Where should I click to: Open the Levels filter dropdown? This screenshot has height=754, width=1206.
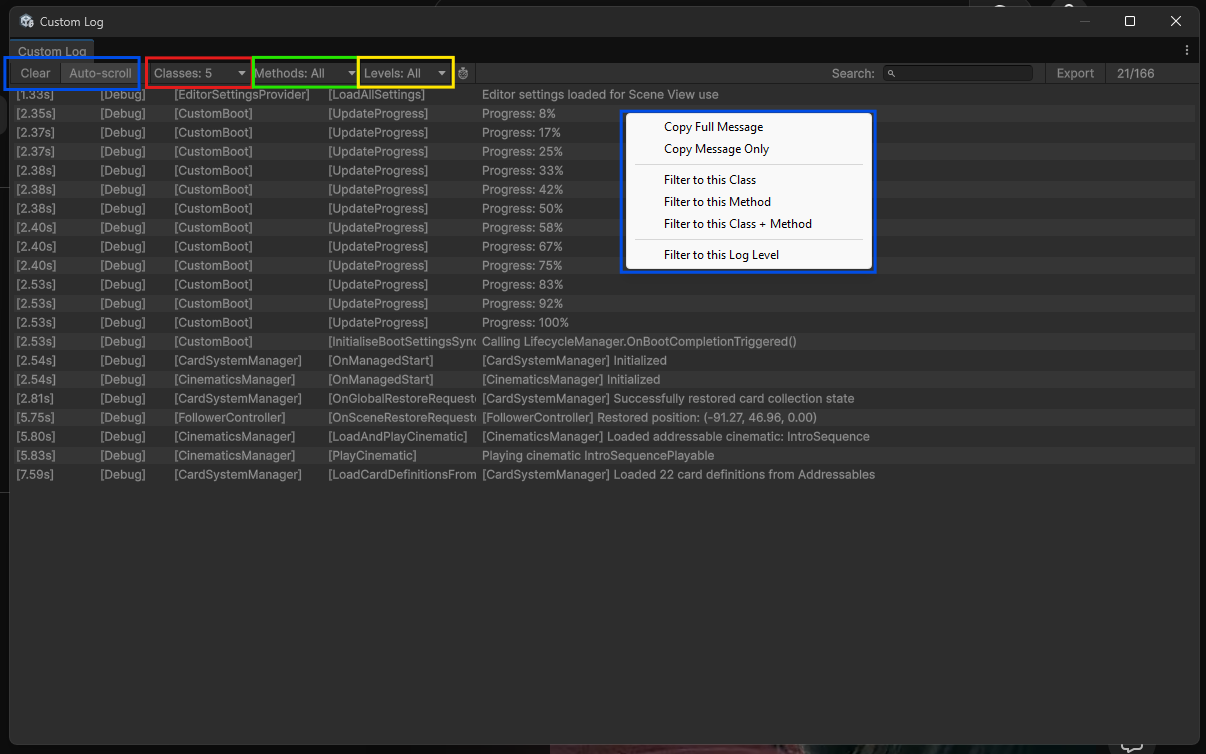tap(405, 72)
